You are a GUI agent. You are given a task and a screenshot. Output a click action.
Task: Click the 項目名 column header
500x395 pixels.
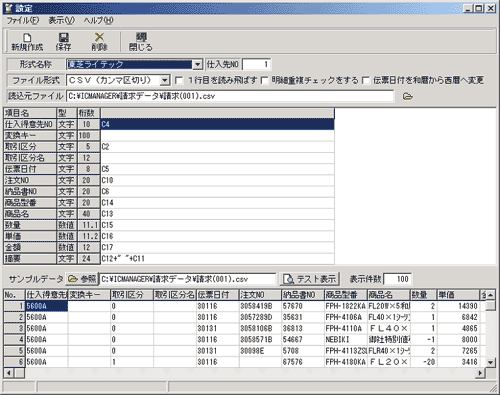tap(30, 113)
